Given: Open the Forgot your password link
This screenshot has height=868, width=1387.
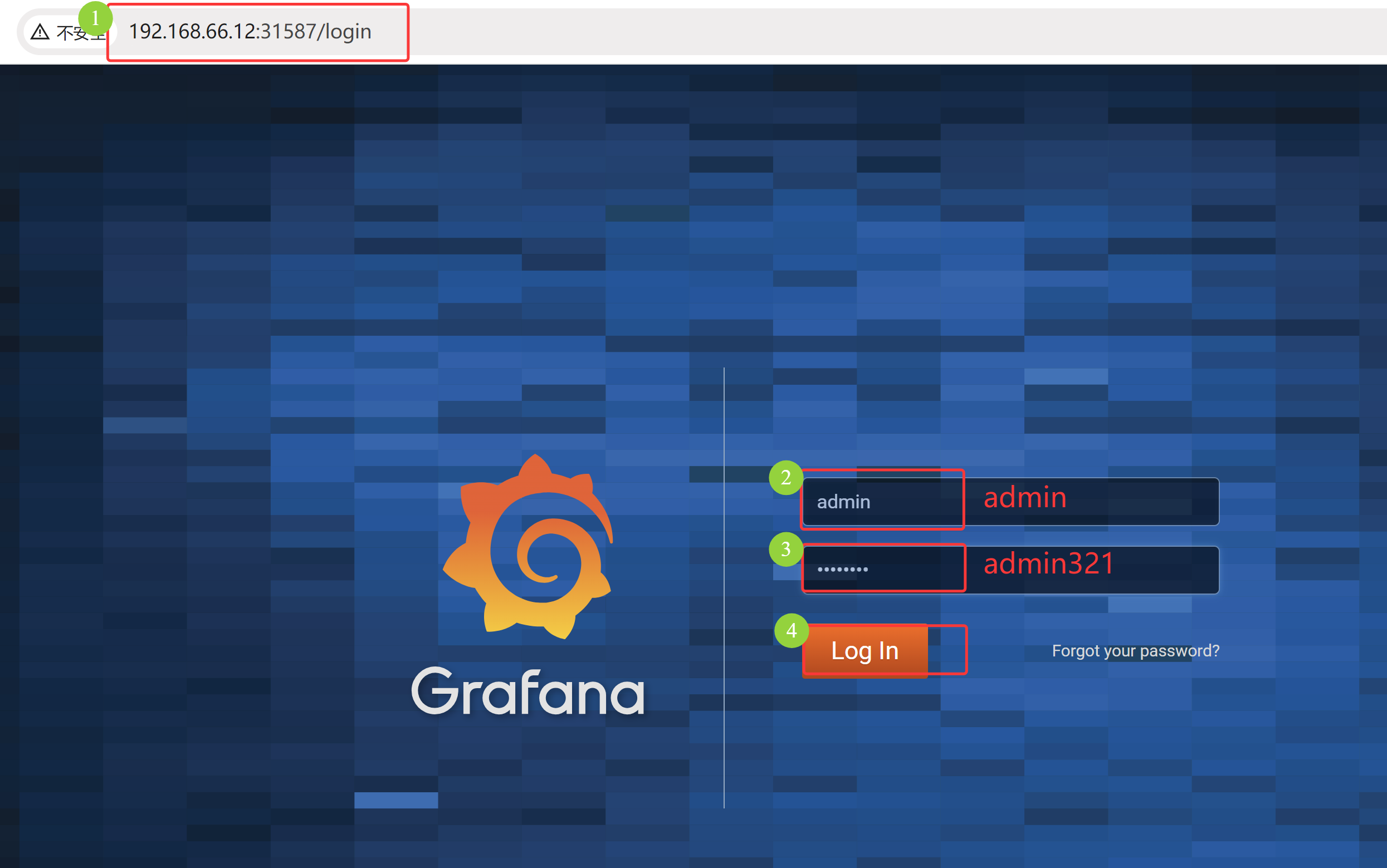Looking at the screenshot, I should tap(1135, 650).
